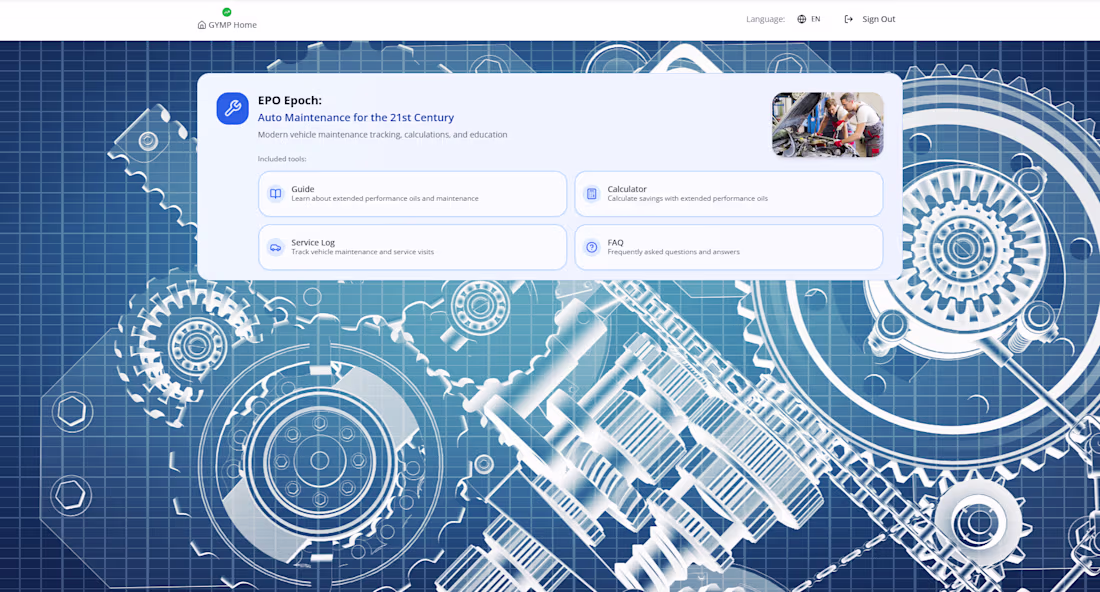
Task: Open the Service Log tool card
Action: [412, 247]
